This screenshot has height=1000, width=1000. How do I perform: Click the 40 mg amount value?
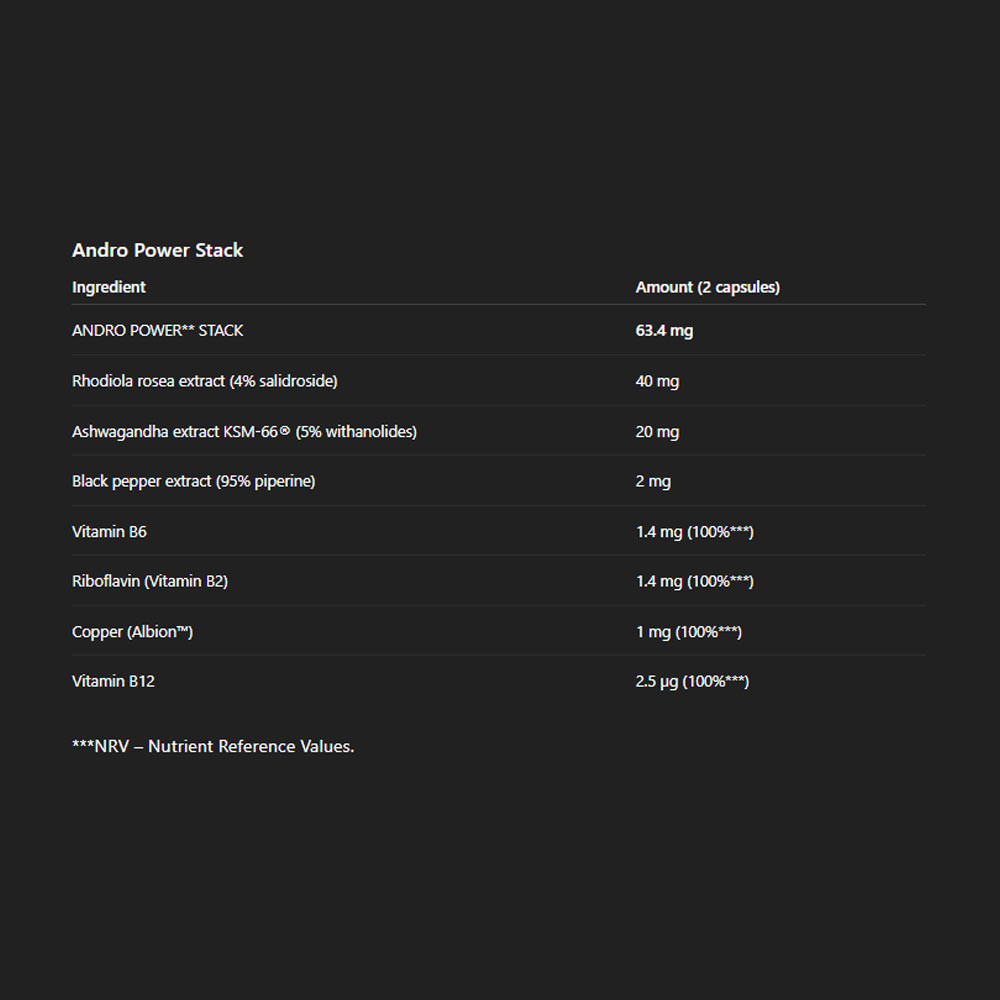pyautogui.click(x=657, y=381)
